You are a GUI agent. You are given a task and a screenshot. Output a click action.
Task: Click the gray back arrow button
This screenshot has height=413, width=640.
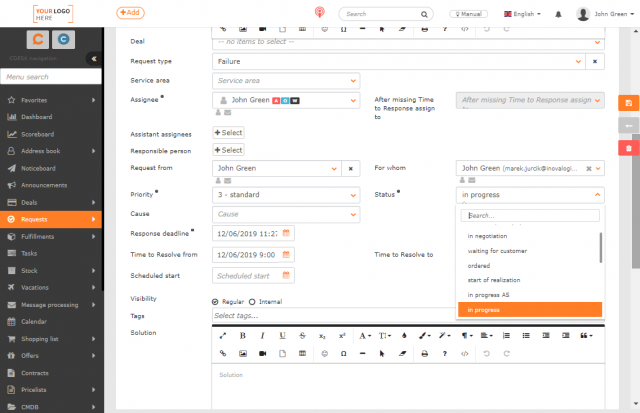click(629, 126)
